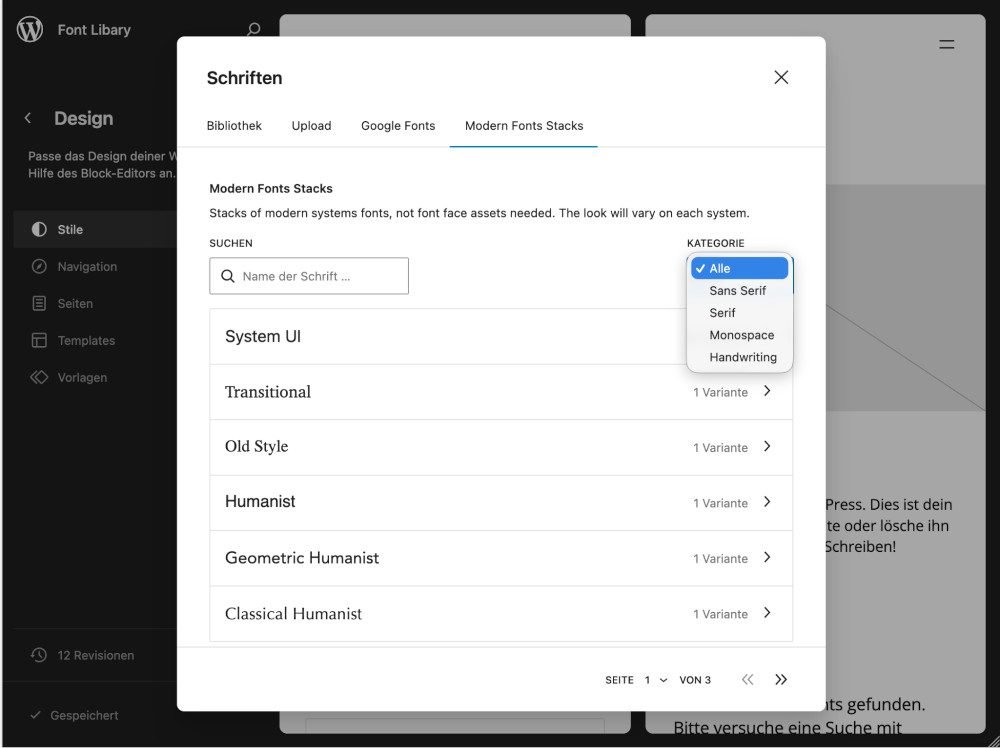Viewport: 1000px width, 748px height.
Task: Open Navigation in the sidebar
Action: 87,267
